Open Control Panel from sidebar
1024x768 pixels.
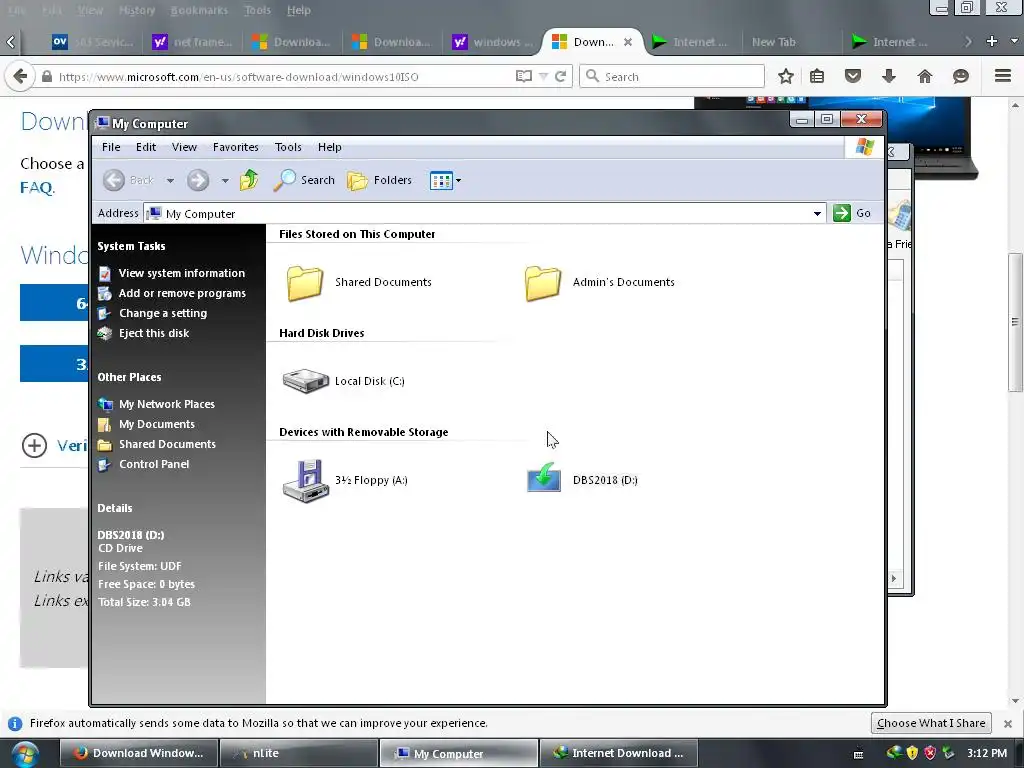154,464
